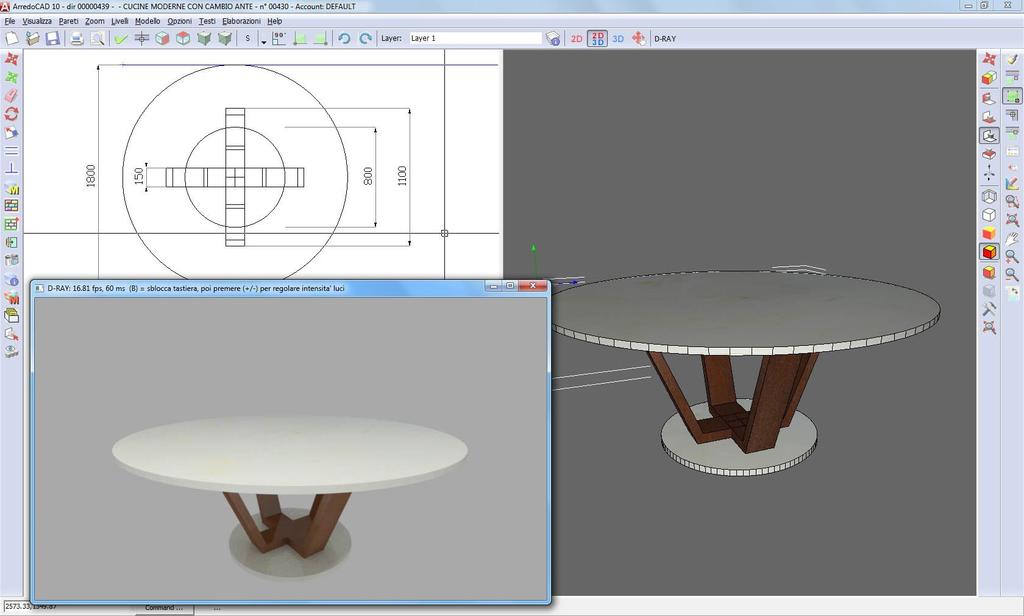Save the project with the floppy disk icon
Viewport: 1024px width, 616px height.
(x=53, y=39)
